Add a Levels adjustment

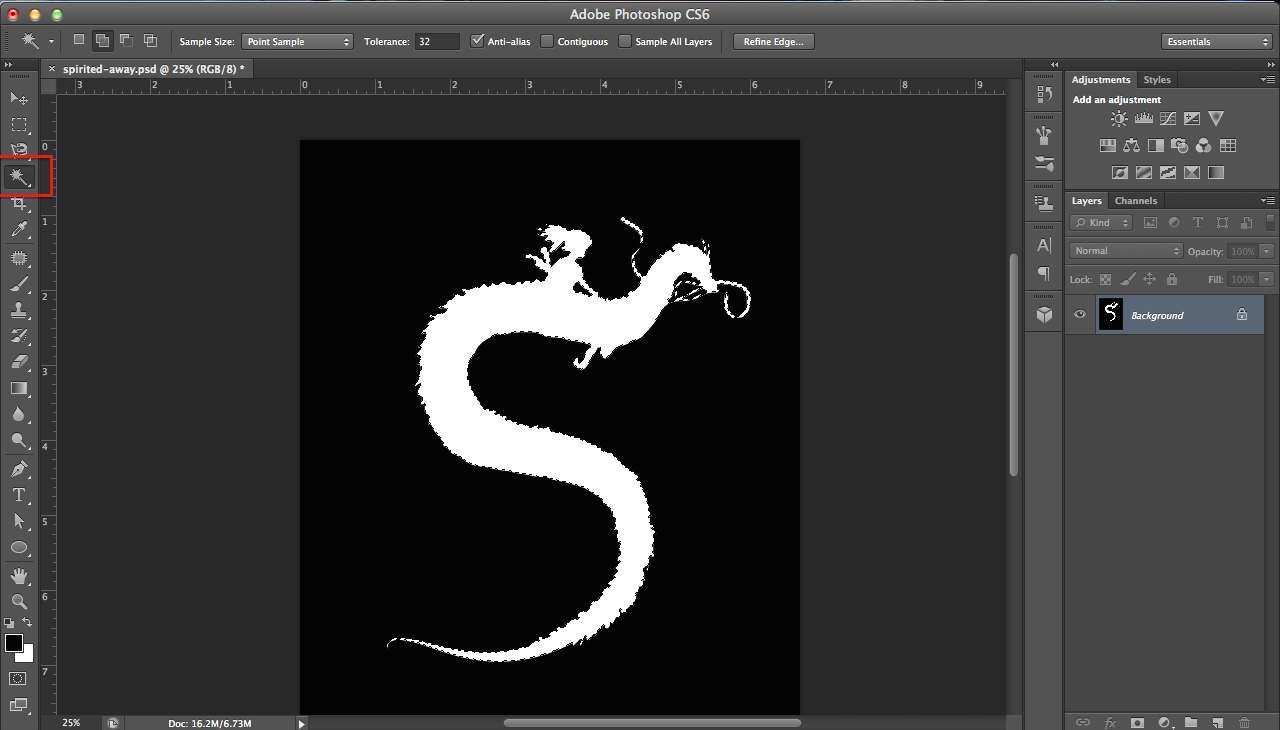1144,119
